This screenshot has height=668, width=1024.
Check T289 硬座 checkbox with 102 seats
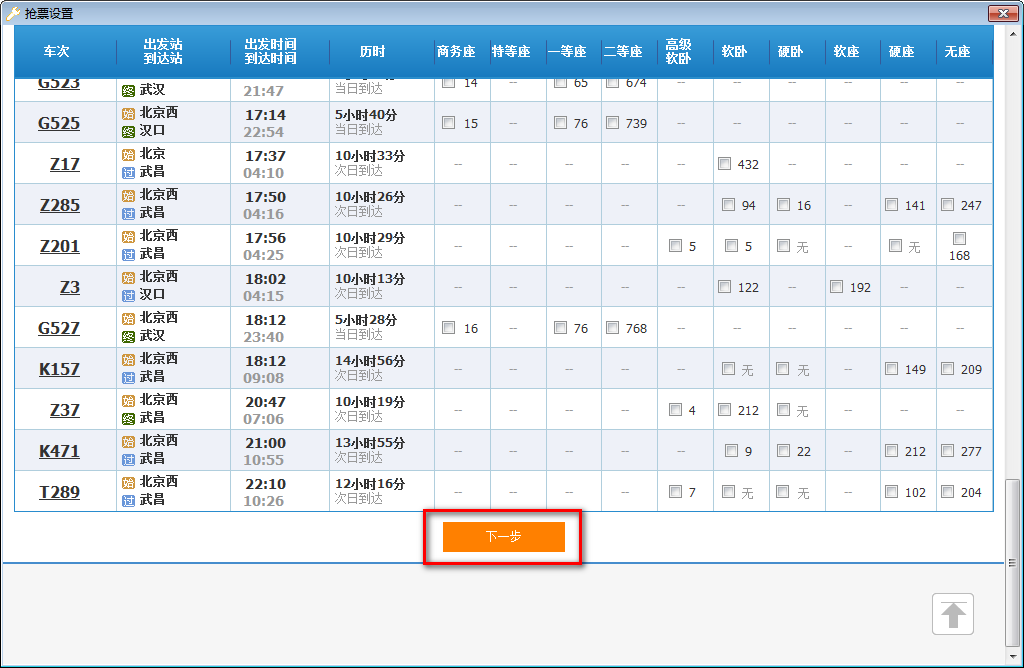click(x=891, y=492)
